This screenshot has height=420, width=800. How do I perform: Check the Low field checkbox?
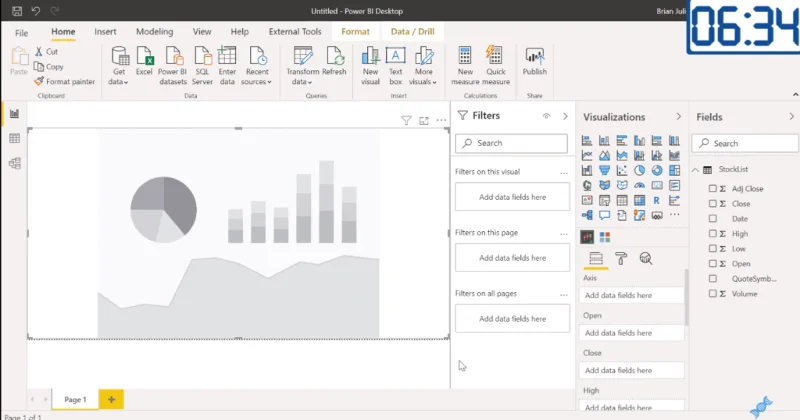[713, 249]
